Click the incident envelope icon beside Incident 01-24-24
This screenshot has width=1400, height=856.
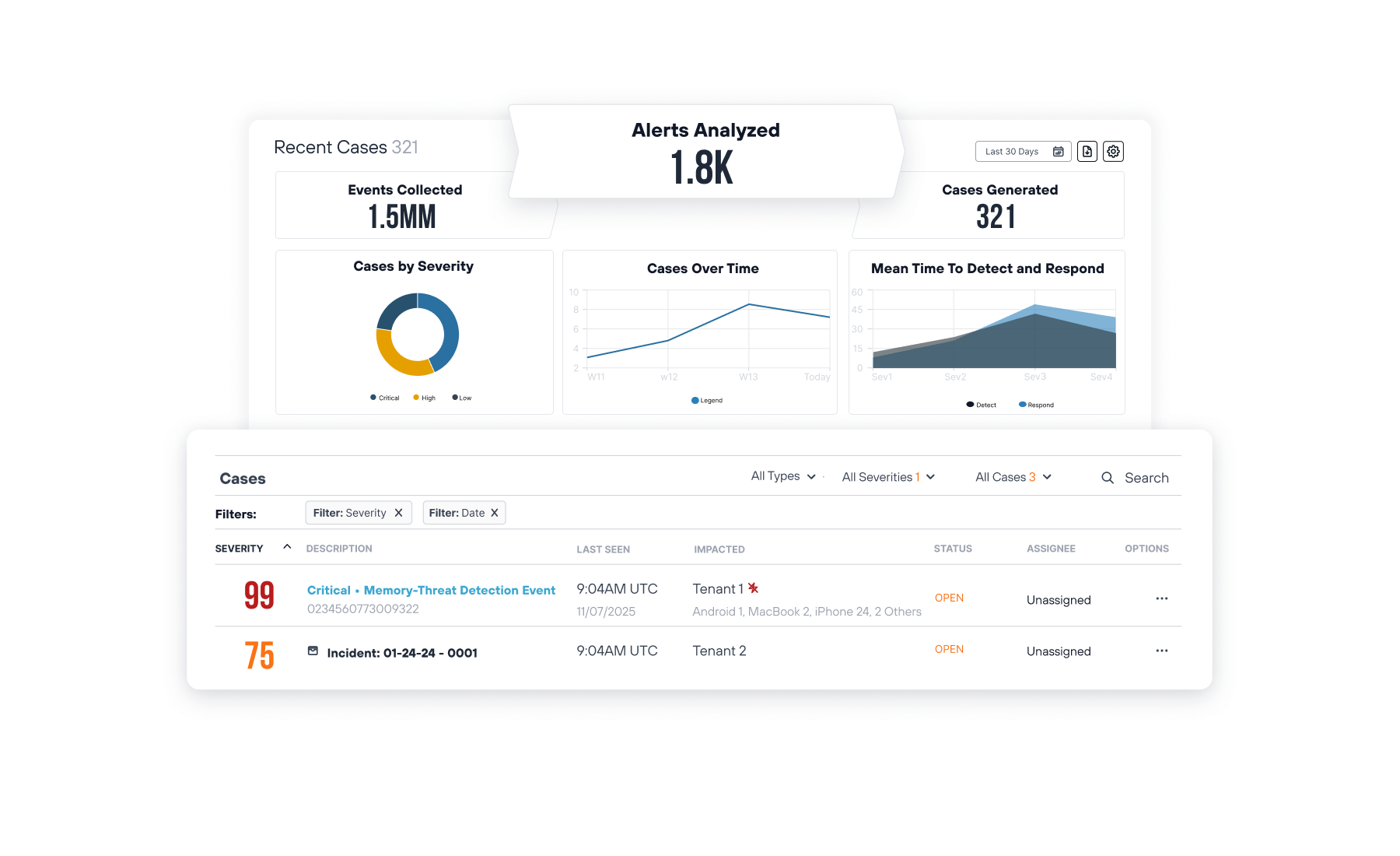pyautogui.click(x=313, y=651)
